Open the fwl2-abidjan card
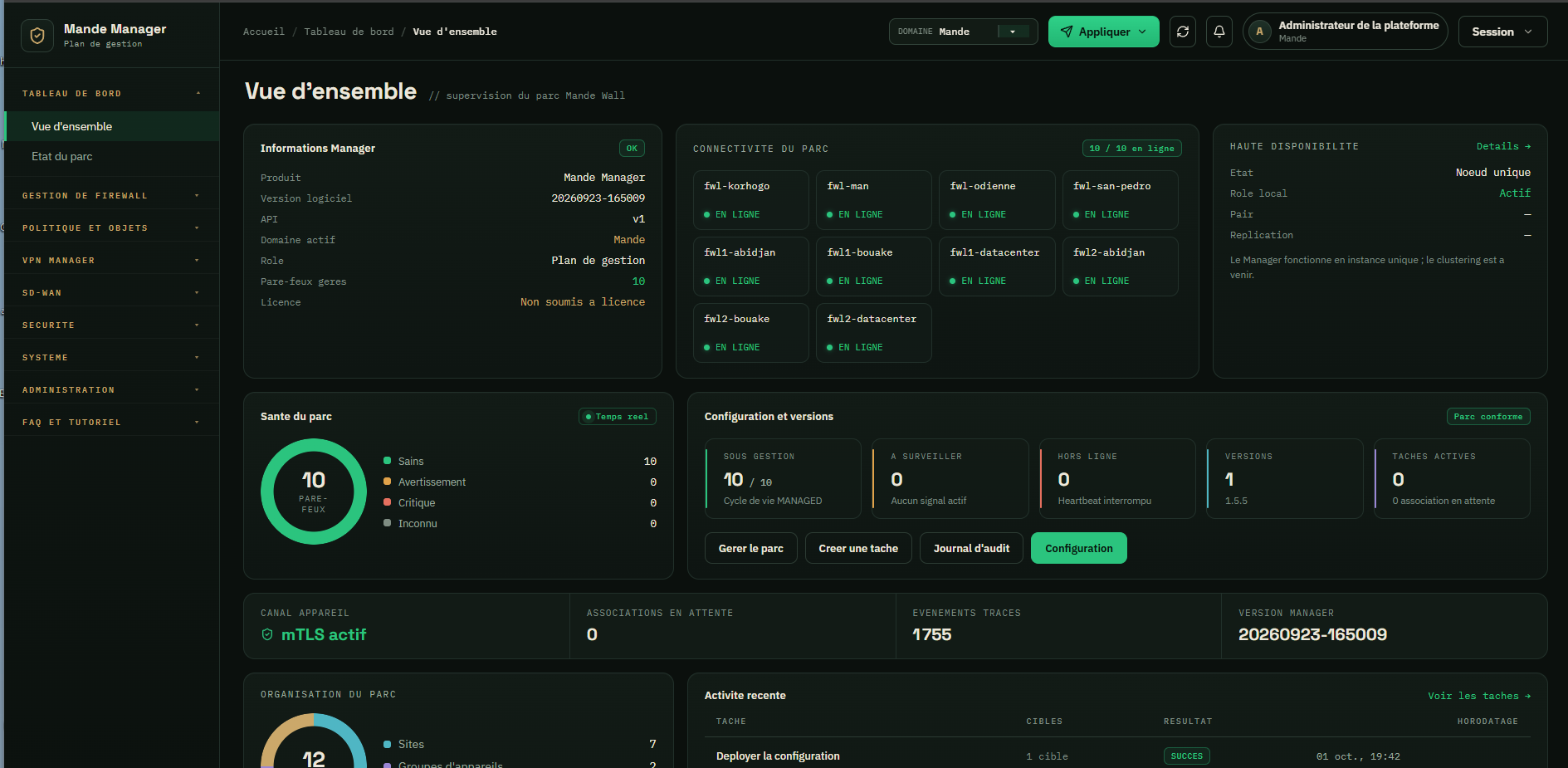 click(x=1120, y=267)
